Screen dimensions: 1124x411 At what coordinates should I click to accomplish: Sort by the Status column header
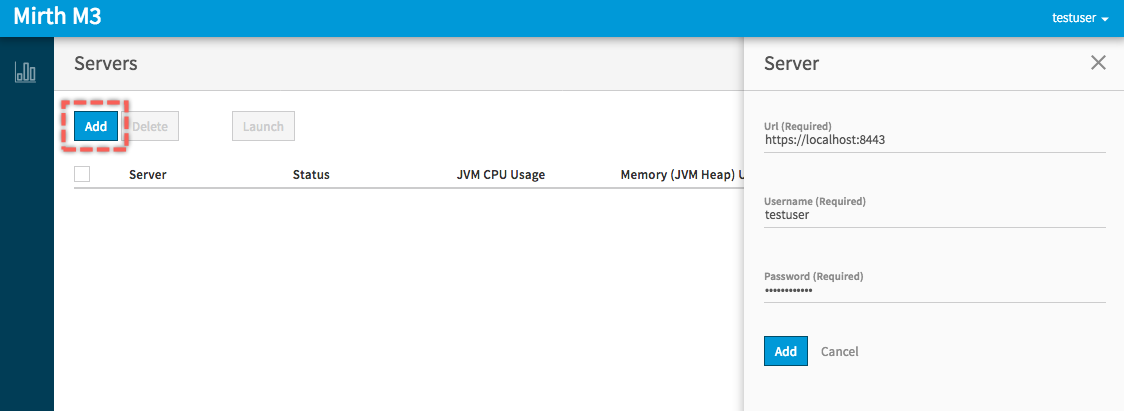click(311, 174)
